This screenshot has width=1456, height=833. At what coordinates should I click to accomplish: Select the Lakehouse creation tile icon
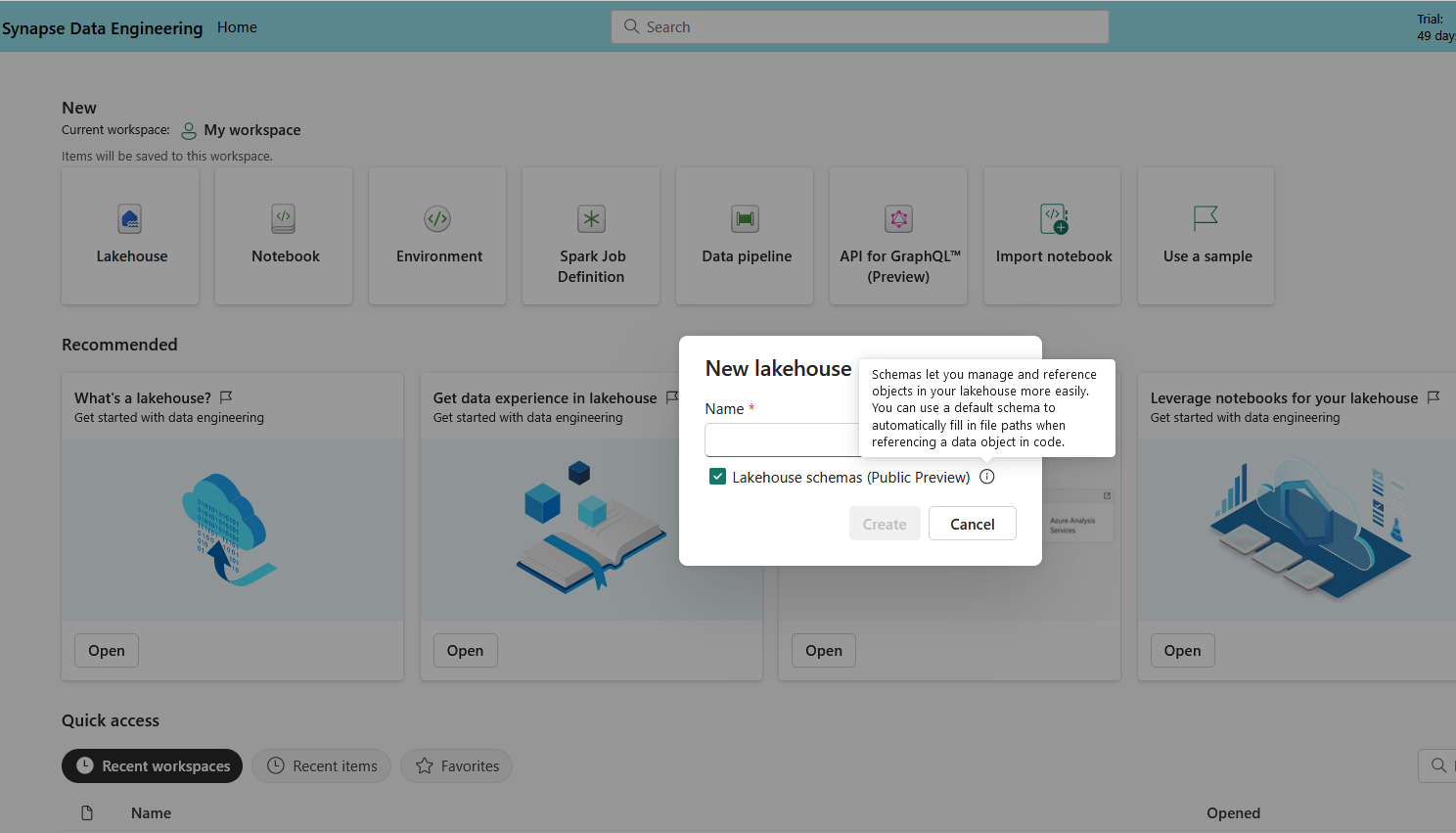(x=130, y=218)
